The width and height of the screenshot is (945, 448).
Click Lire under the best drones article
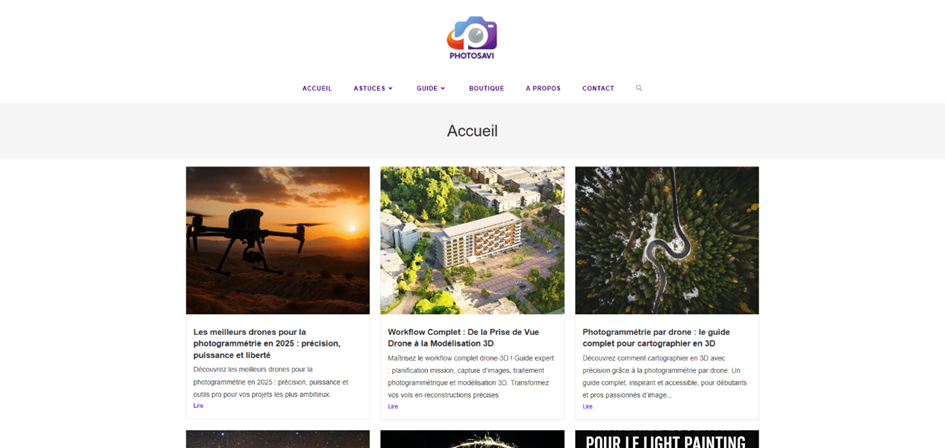[198, 406]
